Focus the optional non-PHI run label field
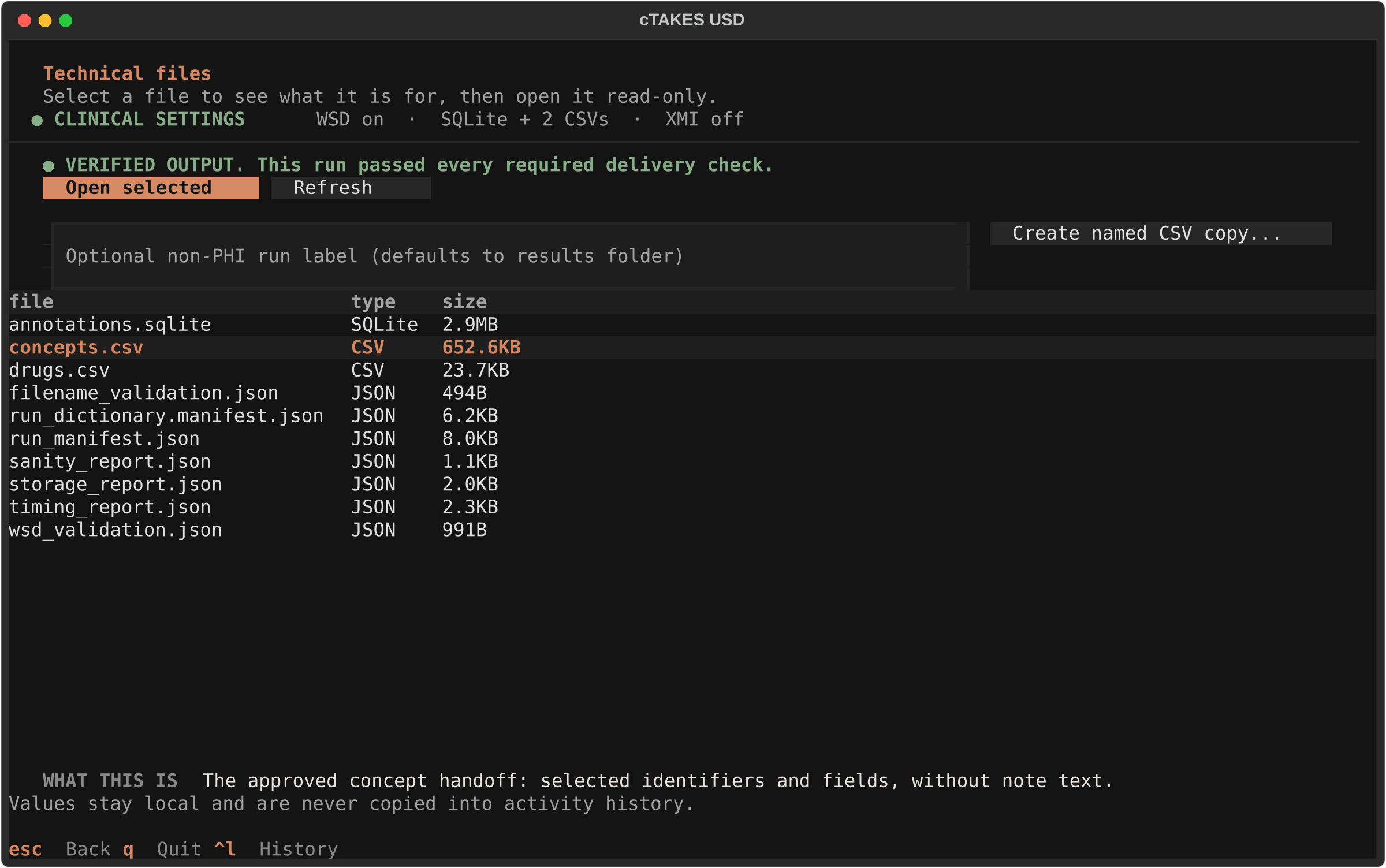Viewport: 1386px width, 868px height. tap(511, 256)
